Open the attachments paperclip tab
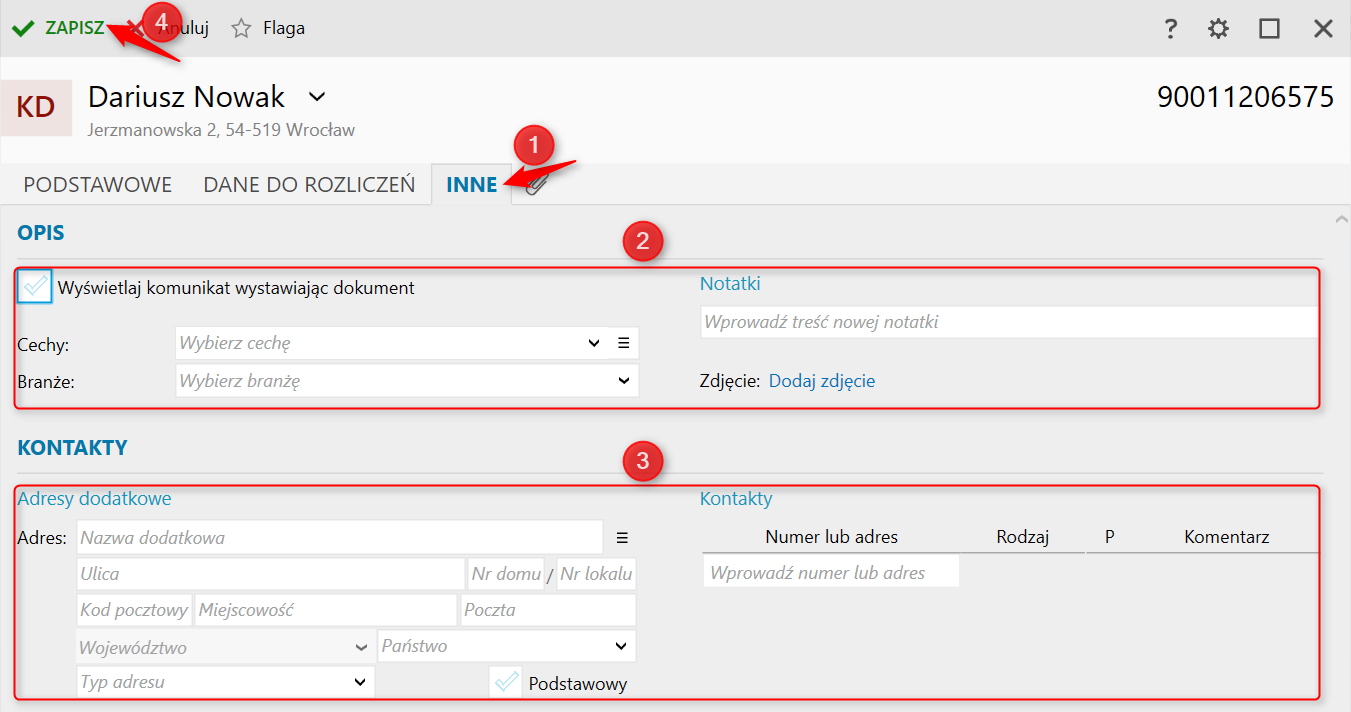1351x712 pixels. coord(537,185)
